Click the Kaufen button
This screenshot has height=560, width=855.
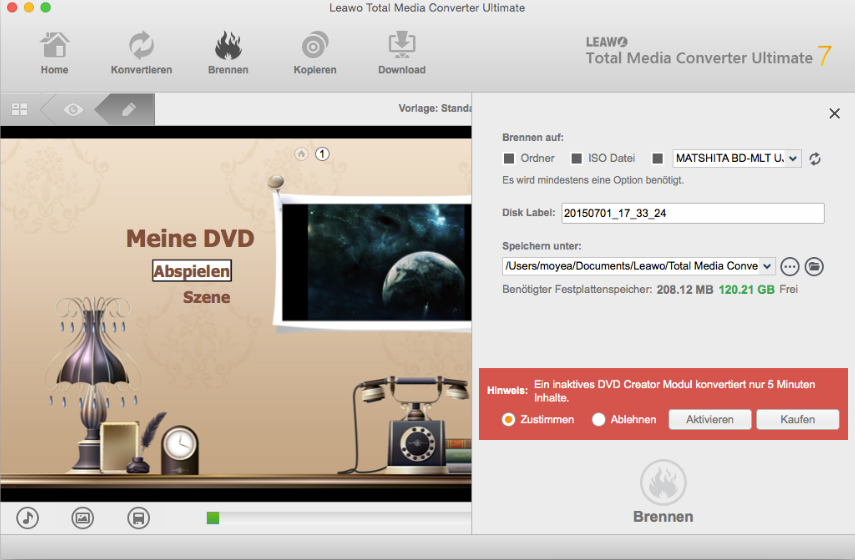pos(798,419)
